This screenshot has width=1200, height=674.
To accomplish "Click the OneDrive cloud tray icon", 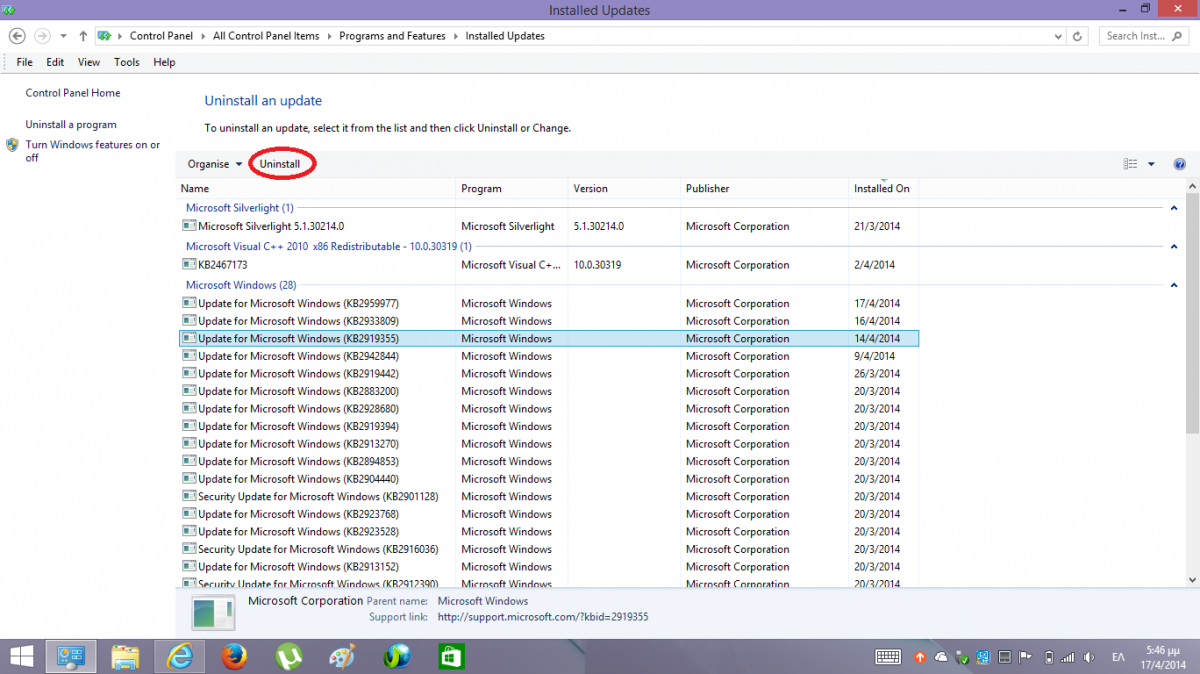I will click(x=940, y=657).
